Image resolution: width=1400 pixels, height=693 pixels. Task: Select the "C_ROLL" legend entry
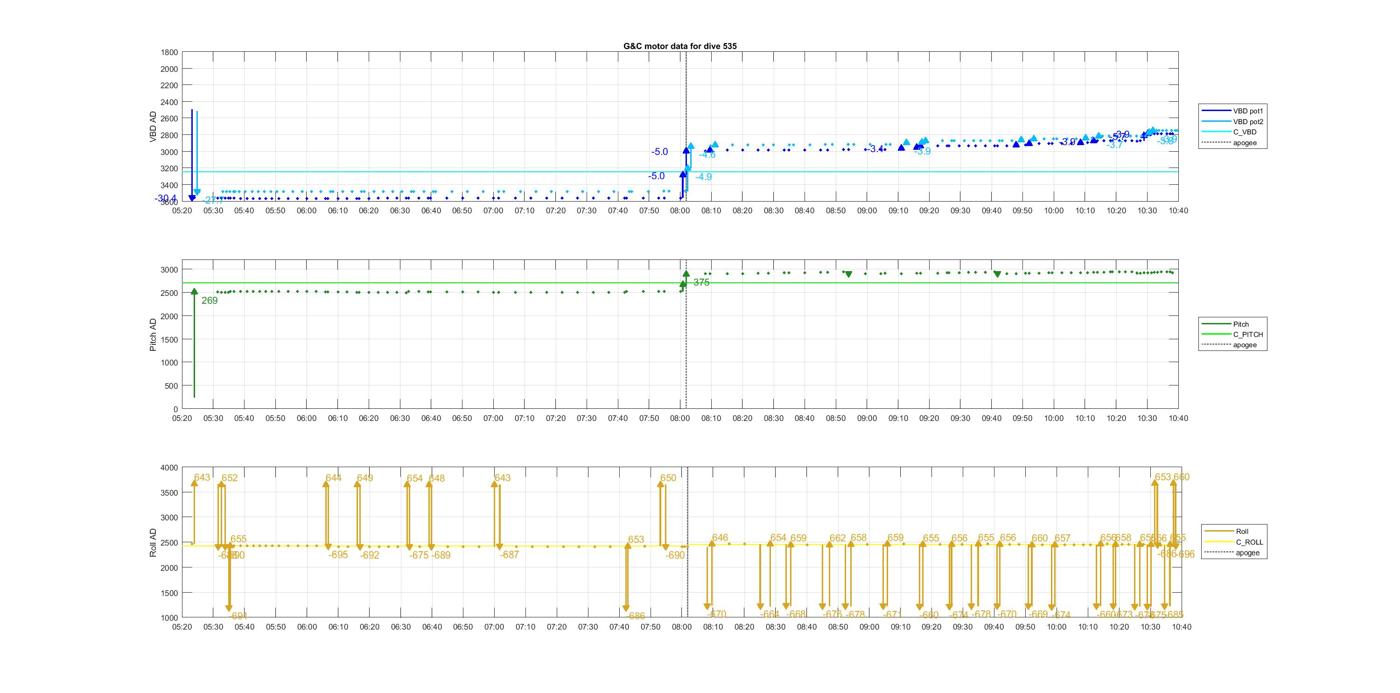tap(1249, 542)
